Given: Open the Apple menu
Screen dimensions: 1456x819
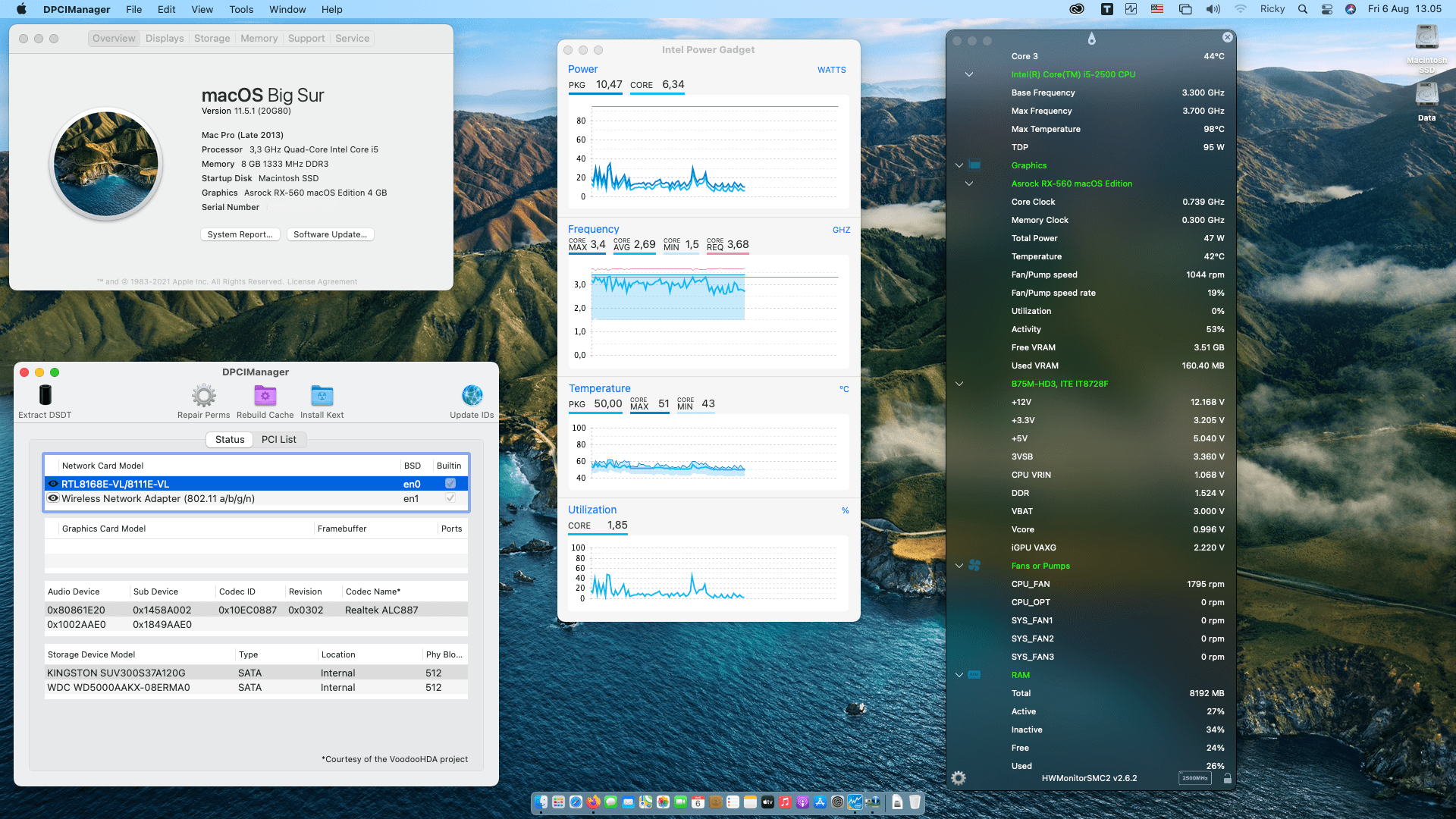Looking at the screenshot, I should [21, 9].
